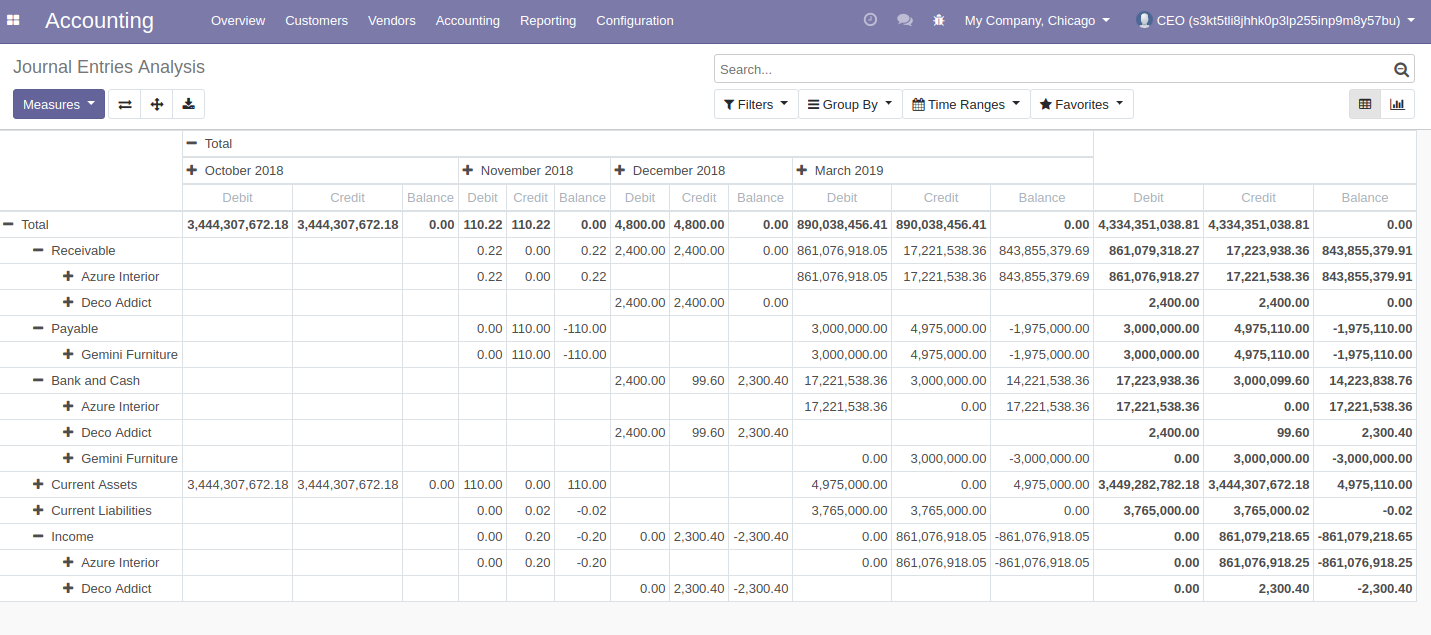Open the Group By dropdown
1431x635 pixels.
click(x=849, y=103)
